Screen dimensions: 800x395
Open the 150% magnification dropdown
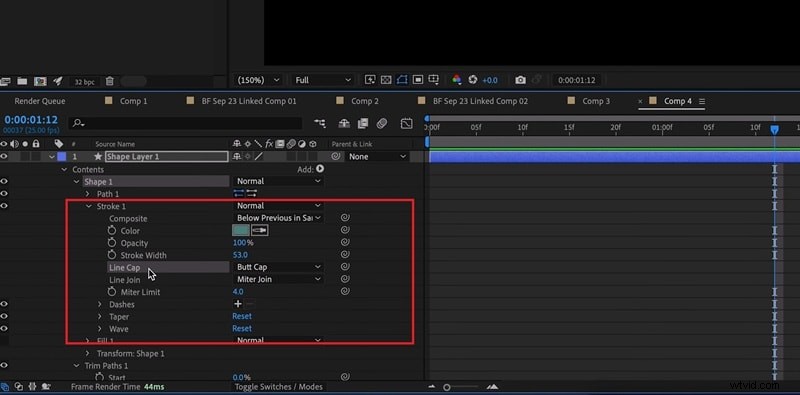[258, 80]
